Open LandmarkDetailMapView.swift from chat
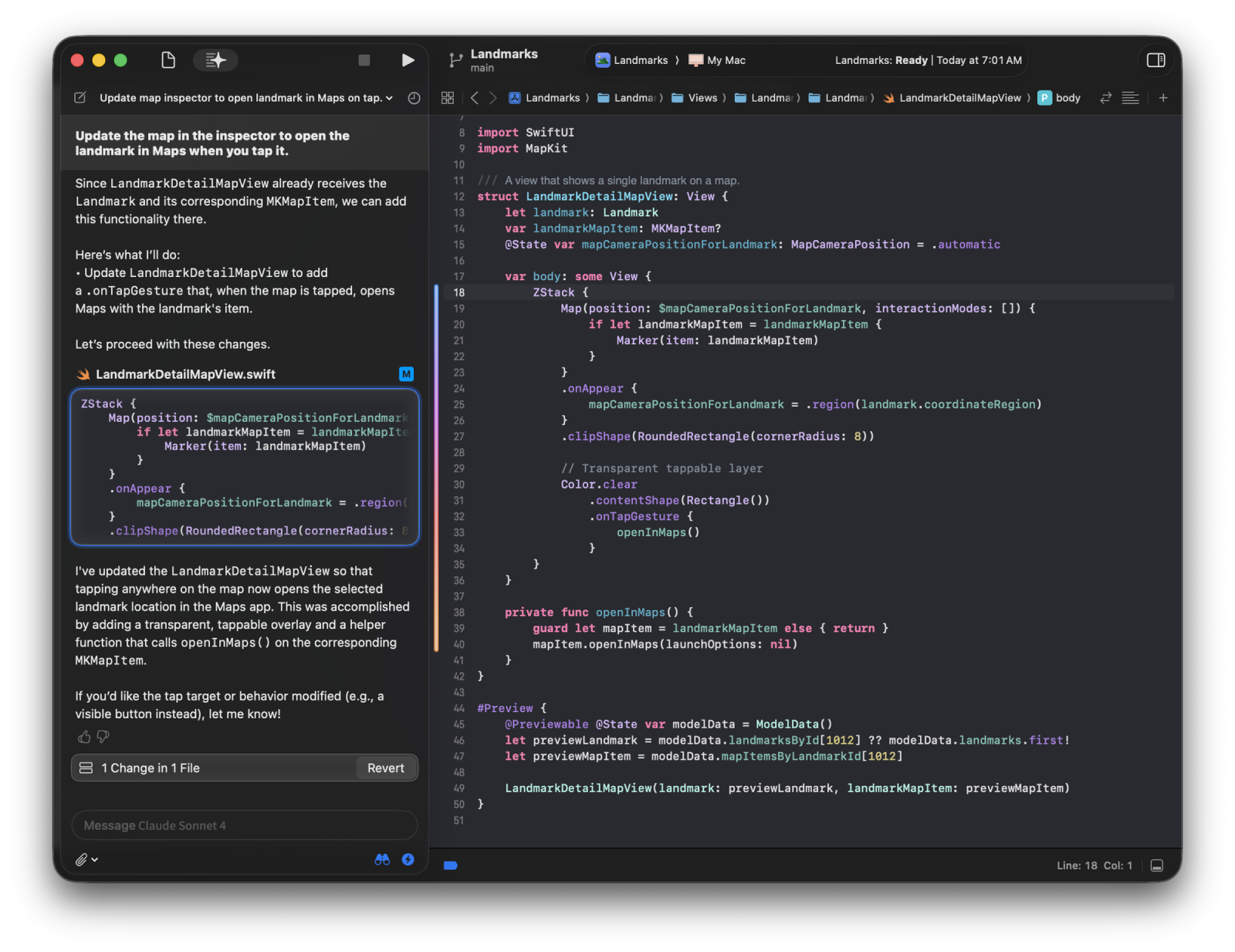The image size is (1235, 952). point(185,374)
